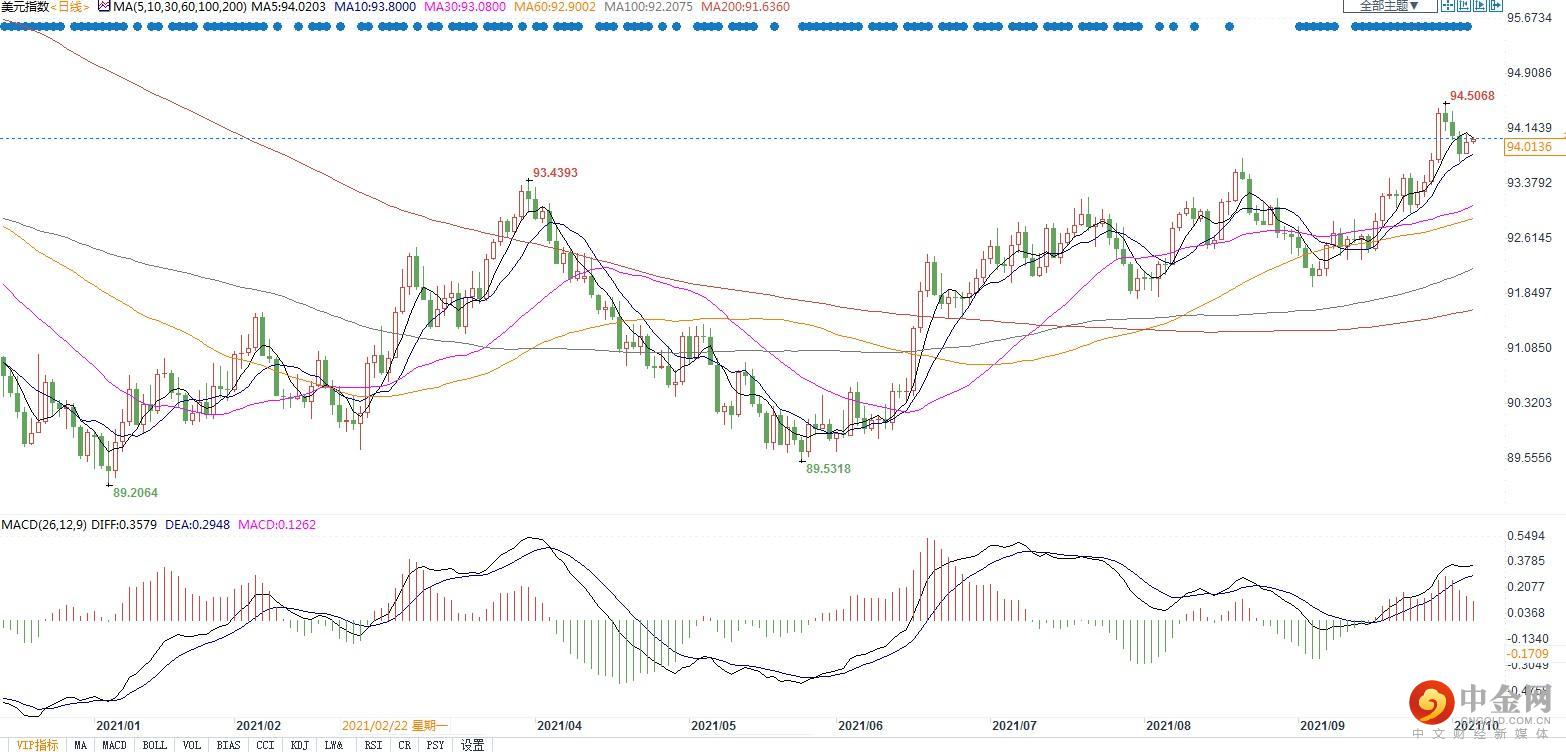Click the 91.8497 price axis label
1566x752 pixels.
tap(1530, 293)
